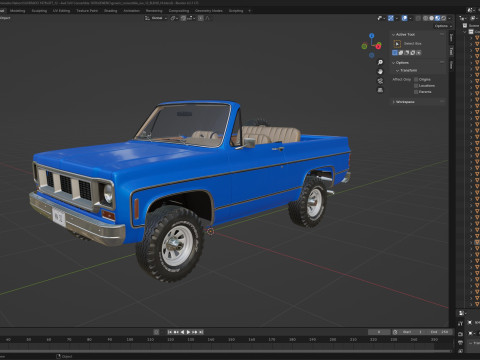Choose the Invert selection mode icon
Viewport: 480px width, 360px height.
coord(413,53)
